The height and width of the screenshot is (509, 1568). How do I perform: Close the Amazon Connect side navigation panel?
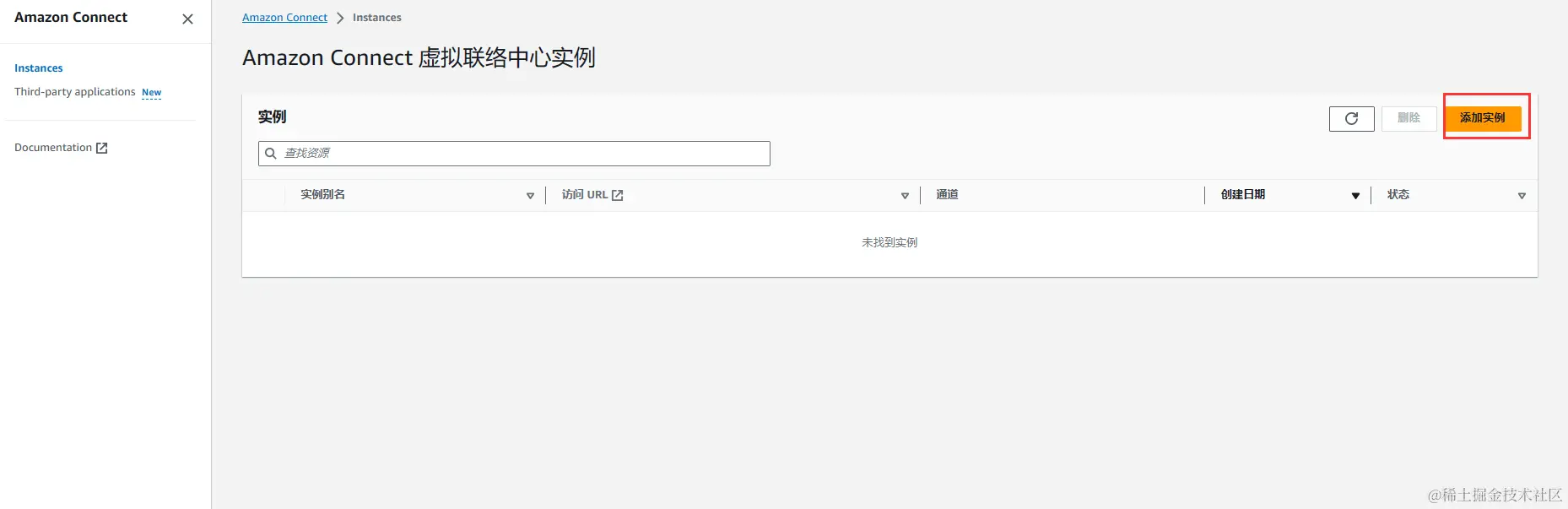point(187,19)
